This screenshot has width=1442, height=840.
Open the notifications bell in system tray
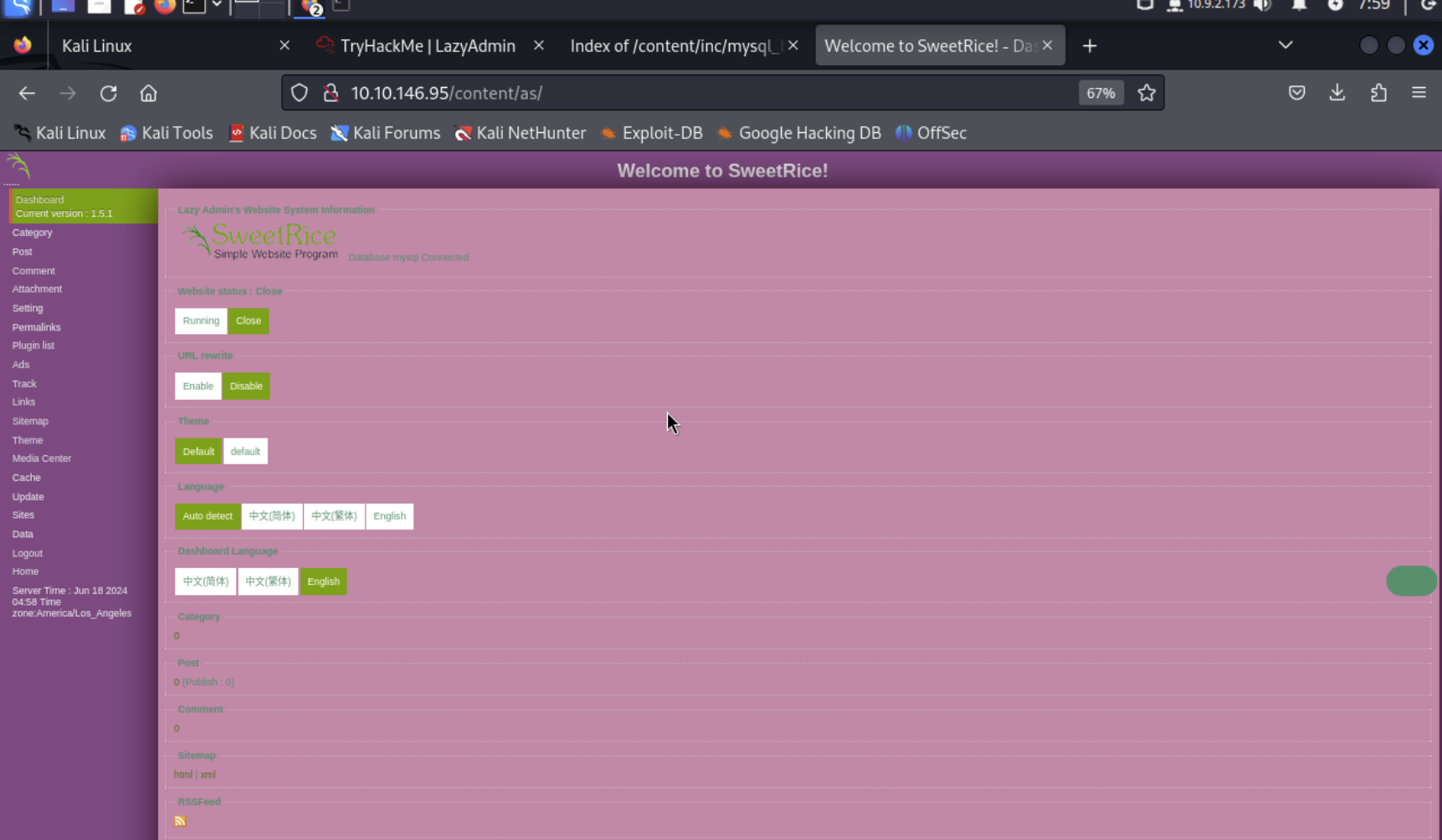[1299, 5]
